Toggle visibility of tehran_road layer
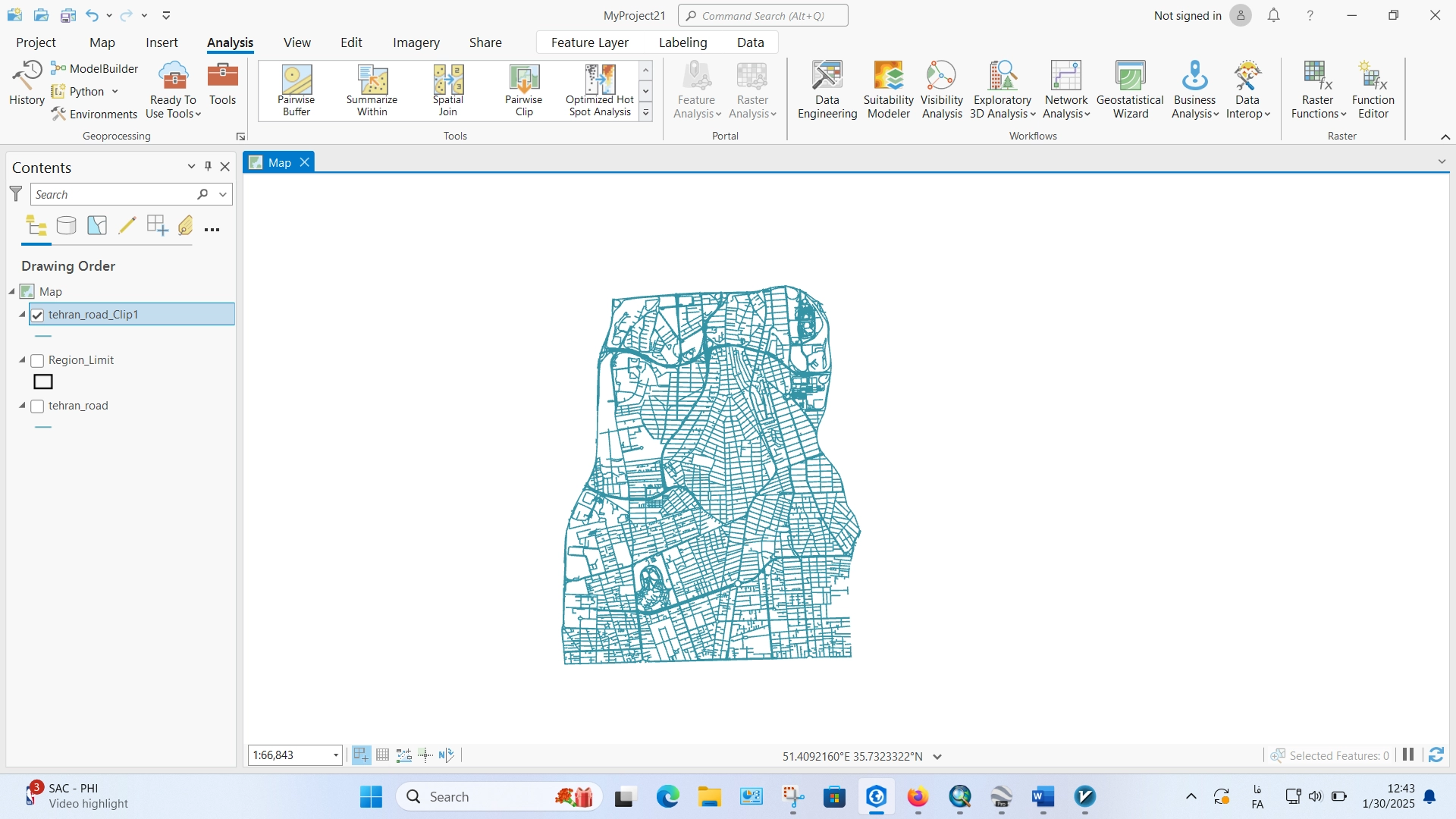This screenshot has height=819, width=1456. pos(38,405)
